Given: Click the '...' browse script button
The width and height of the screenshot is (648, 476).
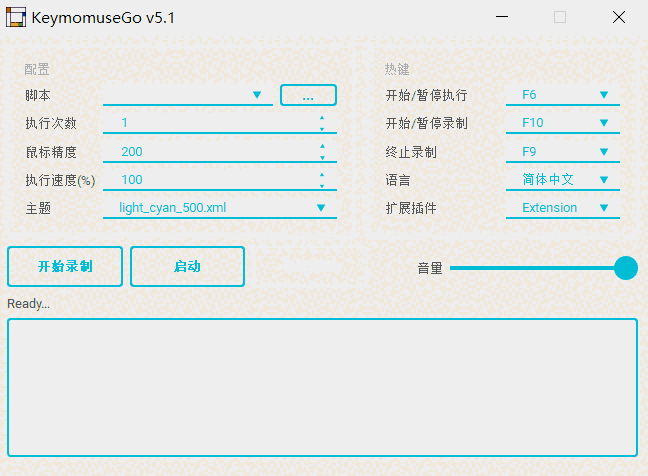Looking at the screenshot, I should coord(308,95).
